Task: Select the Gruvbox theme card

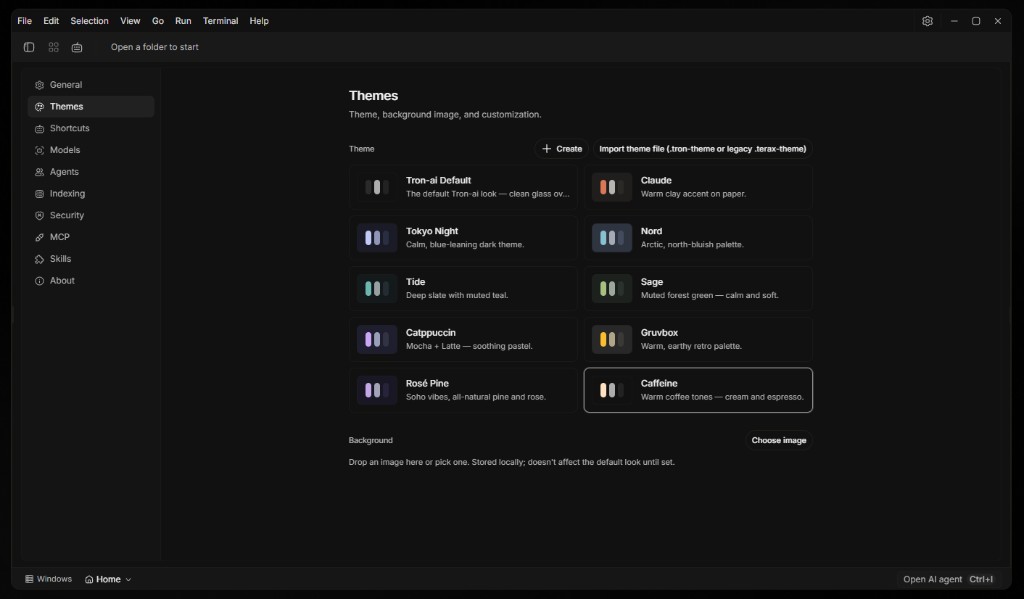Action: tap(698, 339)
